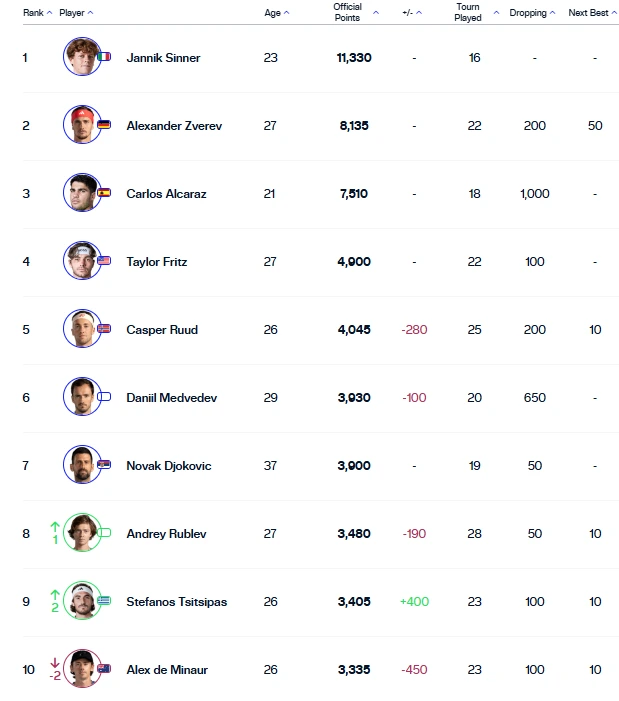The image size is (619, 701).
Task: Open Novak Djokovic's name link
Action: coord(169,466)
